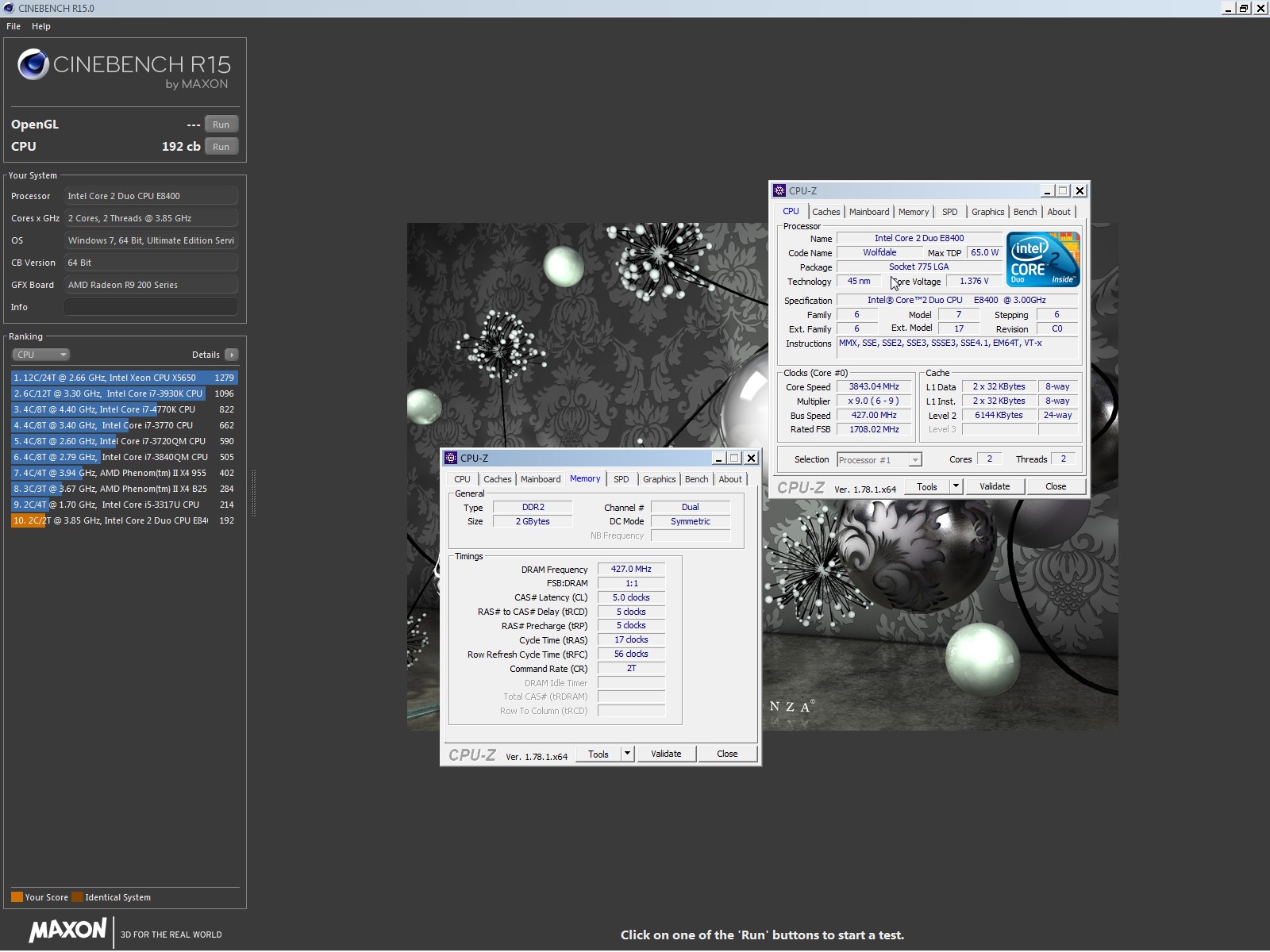1270x952 pixels.
Task: Click DRAM Frequency value 427.0 MHz
Action: tap(631, 570)
